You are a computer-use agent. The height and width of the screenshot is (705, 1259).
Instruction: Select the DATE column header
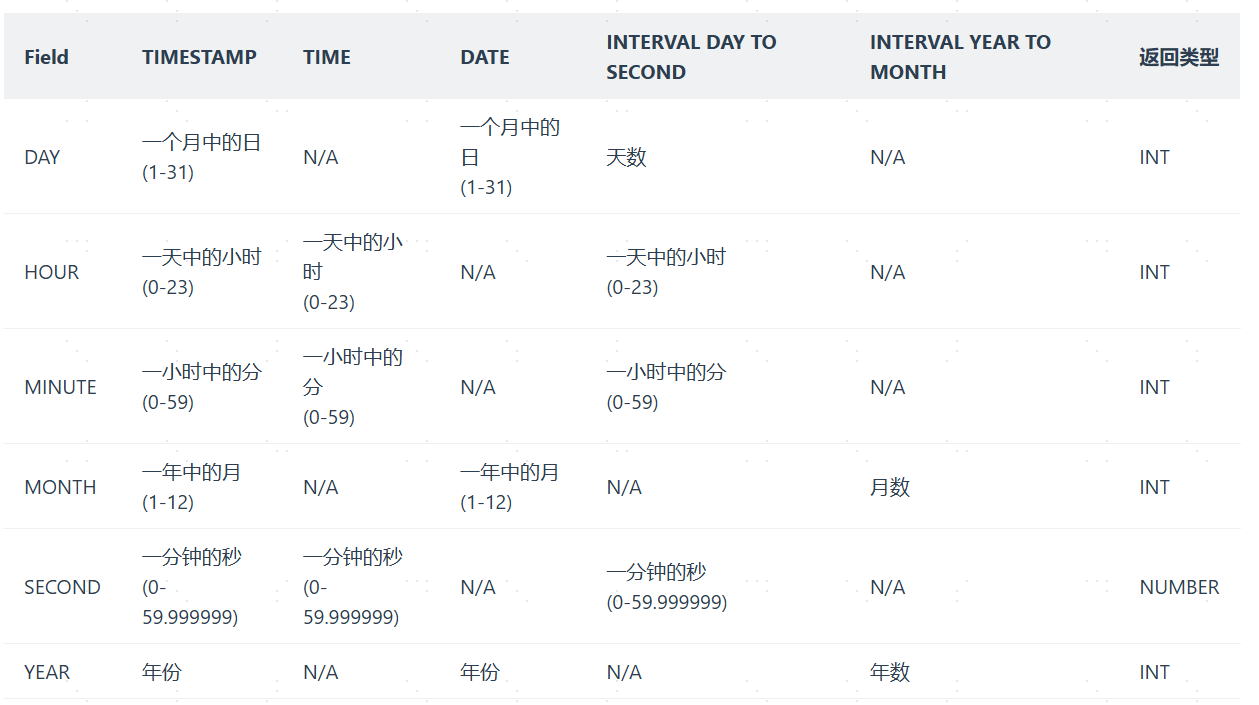[x=485, y=57]
